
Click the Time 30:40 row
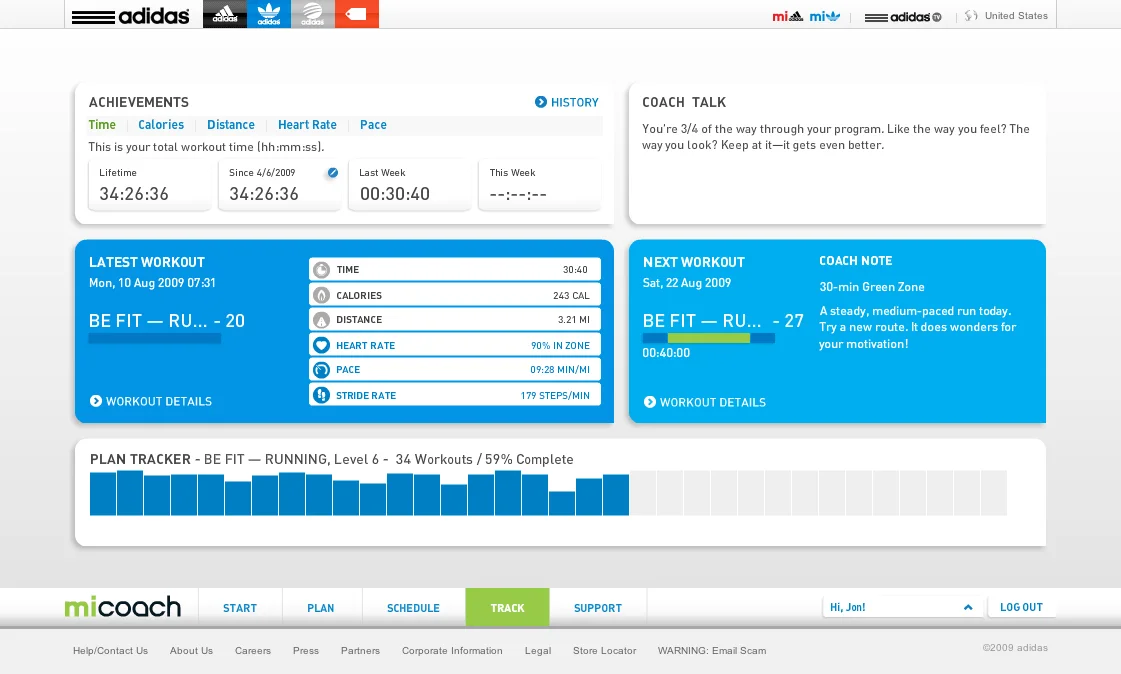tap(455, 269)
